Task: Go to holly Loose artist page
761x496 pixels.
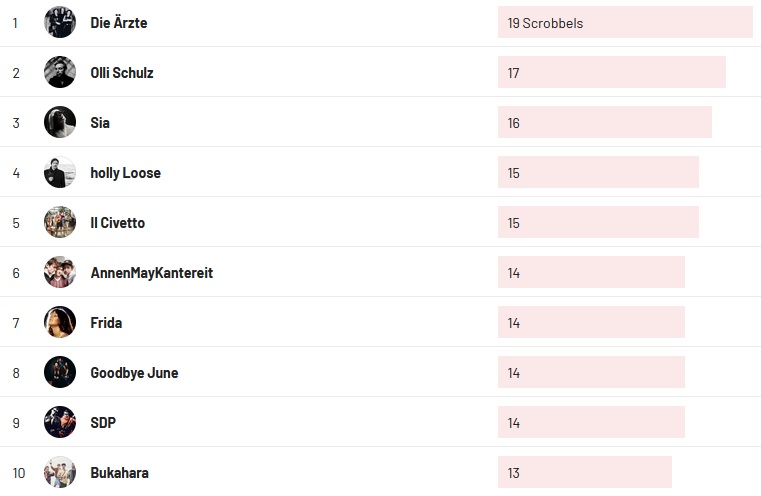Action: tap(125, 173)
